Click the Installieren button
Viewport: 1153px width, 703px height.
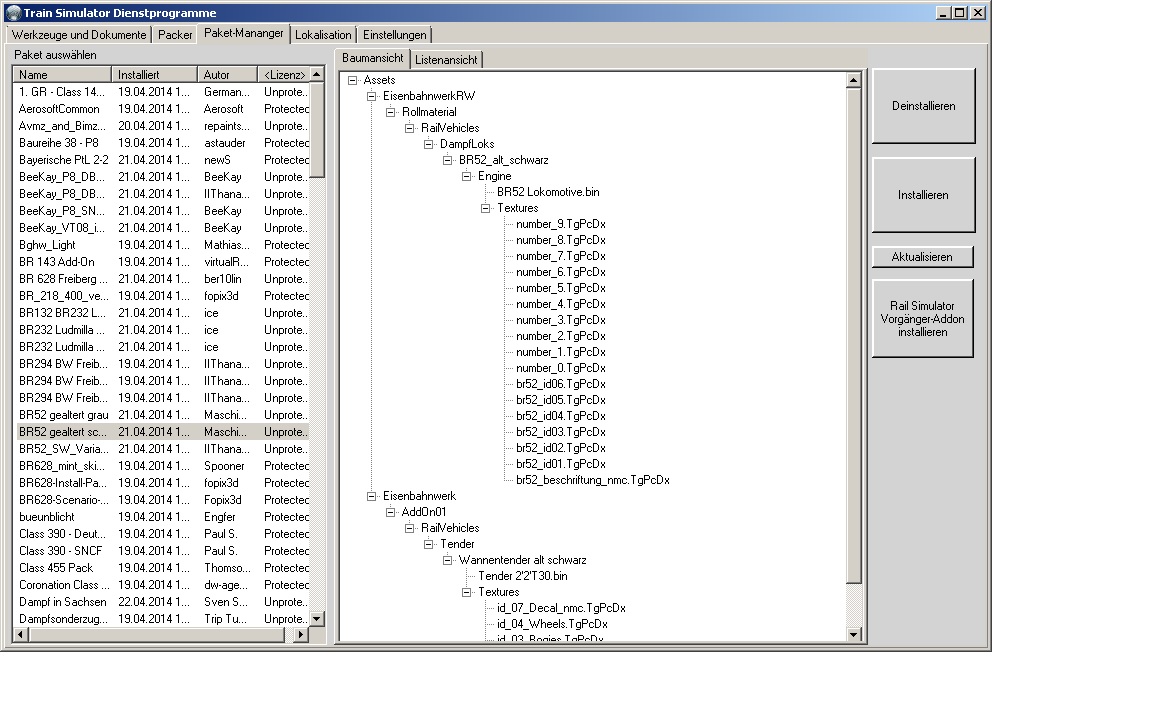tap(924, 195)
